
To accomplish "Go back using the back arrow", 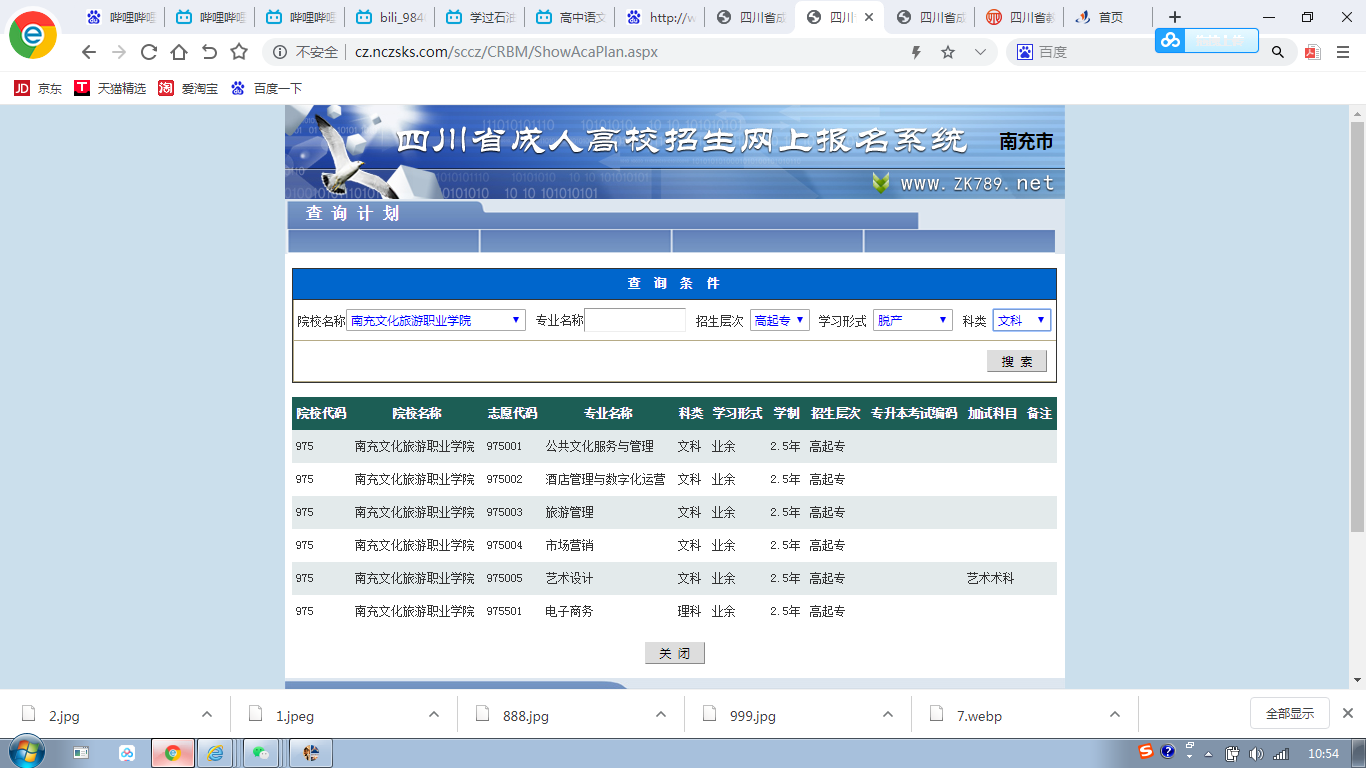I will 90,53.
